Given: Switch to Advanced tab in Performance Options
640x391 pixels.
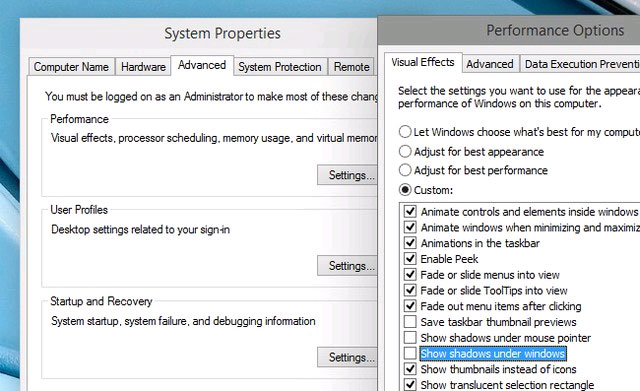Looking at the screenshot, I should 490,64.
